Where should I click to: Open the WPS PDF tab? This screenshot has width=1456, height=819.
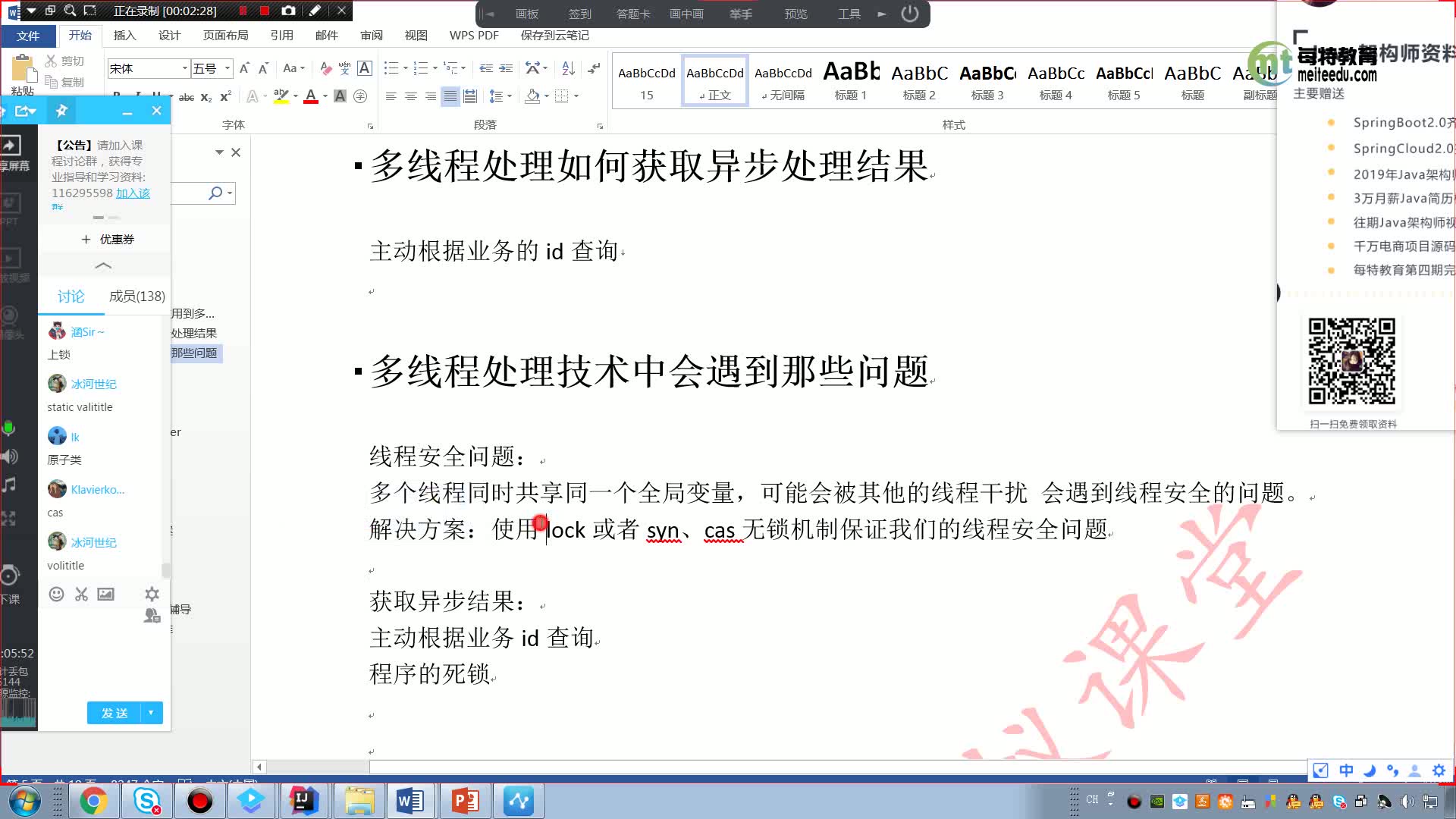pos(474,36)
